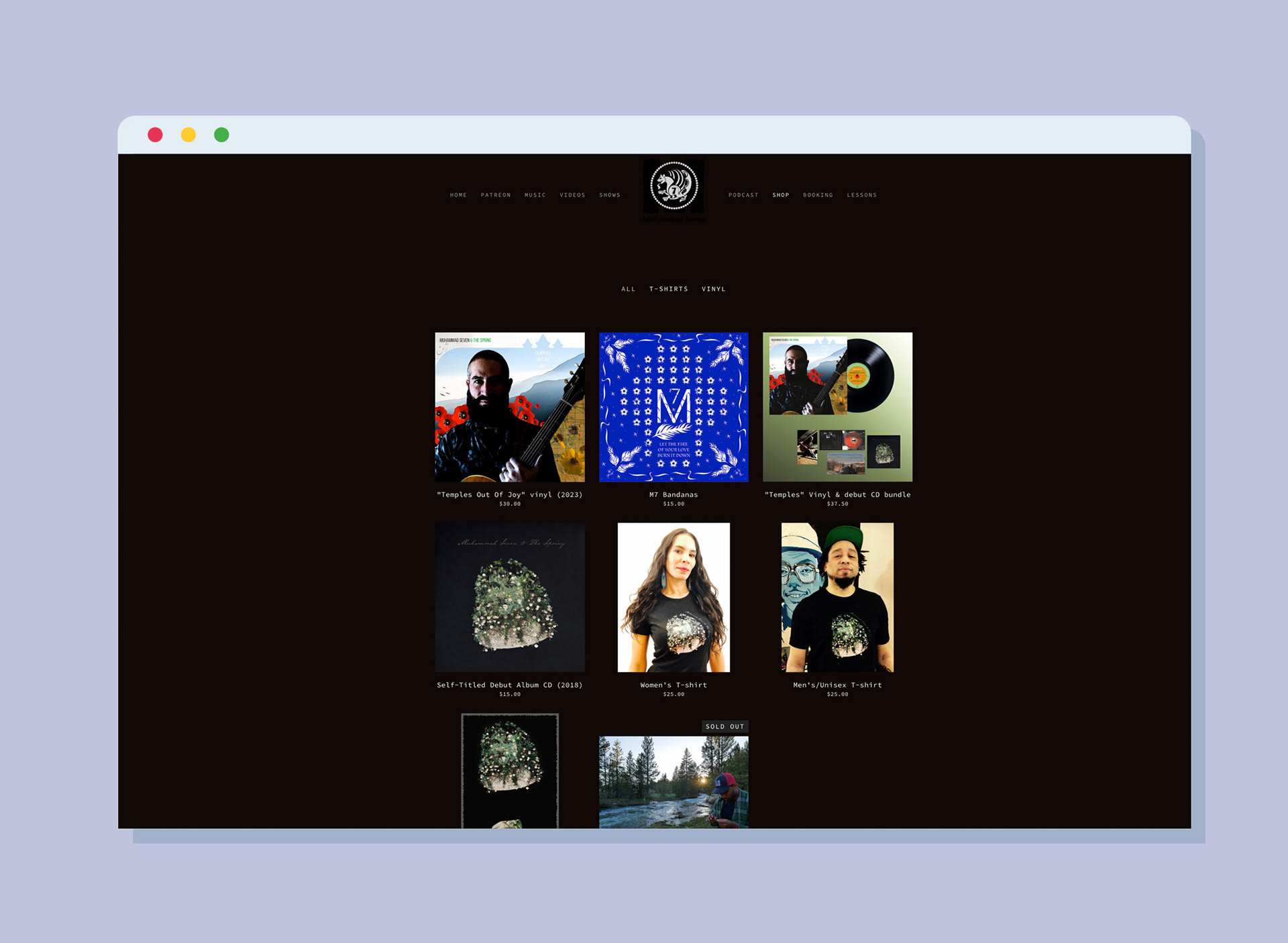Viewport: 1288px width, 943px height.
Task: View Temples Vinyl & debut CD bundle image
Action: 837,407
